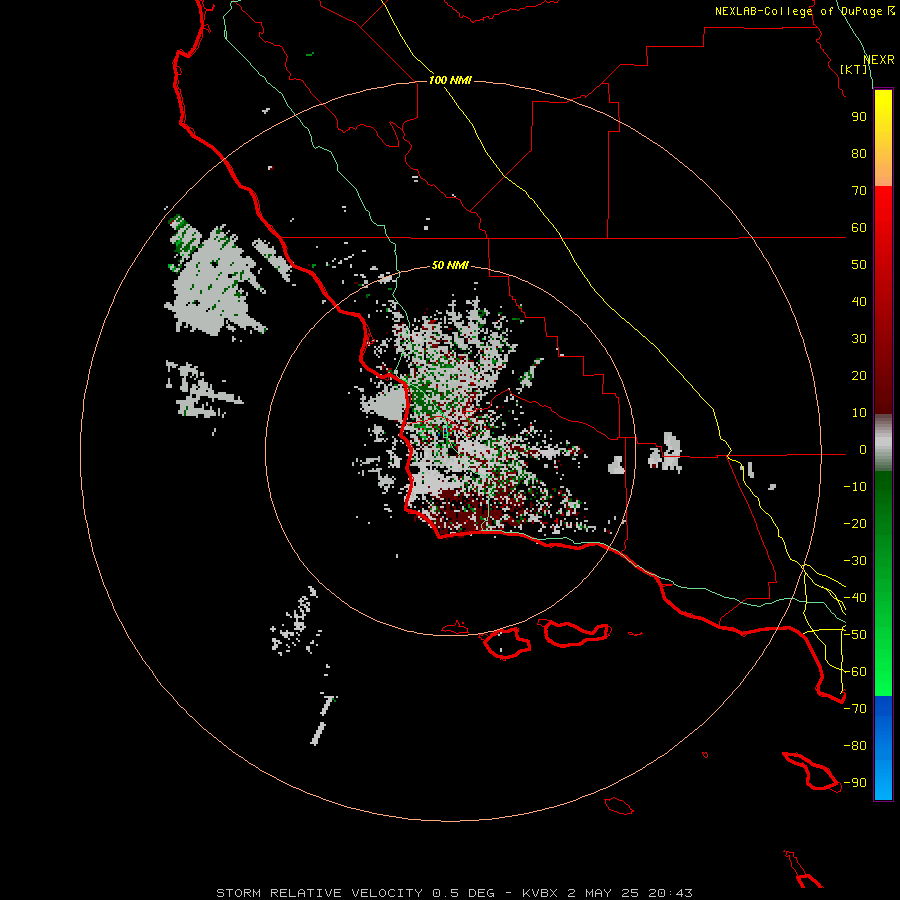The image size is (900, 900).
Task: Click the -60 value on the velocity scale
Action: 855,672
